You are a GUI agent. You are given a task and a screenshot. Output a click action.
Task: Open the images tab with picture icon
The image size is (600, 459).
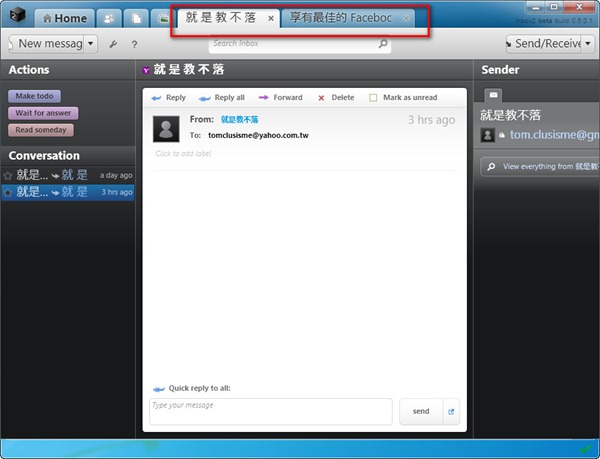pos(163,18)
